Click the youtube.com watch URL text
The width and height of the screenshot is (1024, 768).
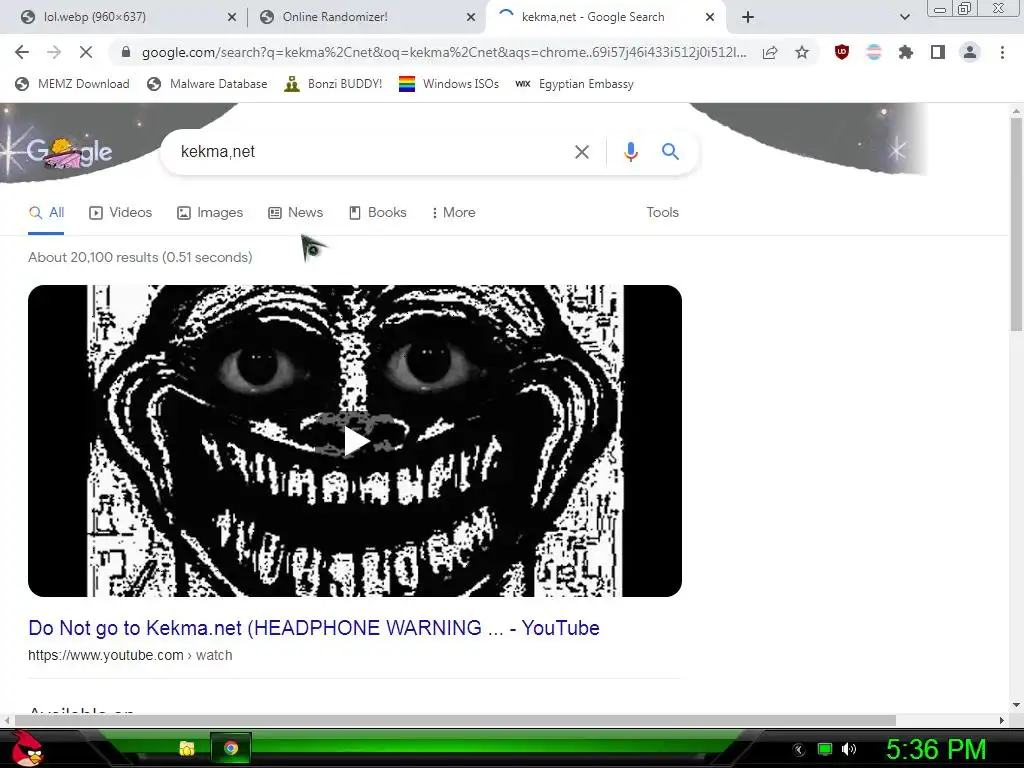coord(130,655)
